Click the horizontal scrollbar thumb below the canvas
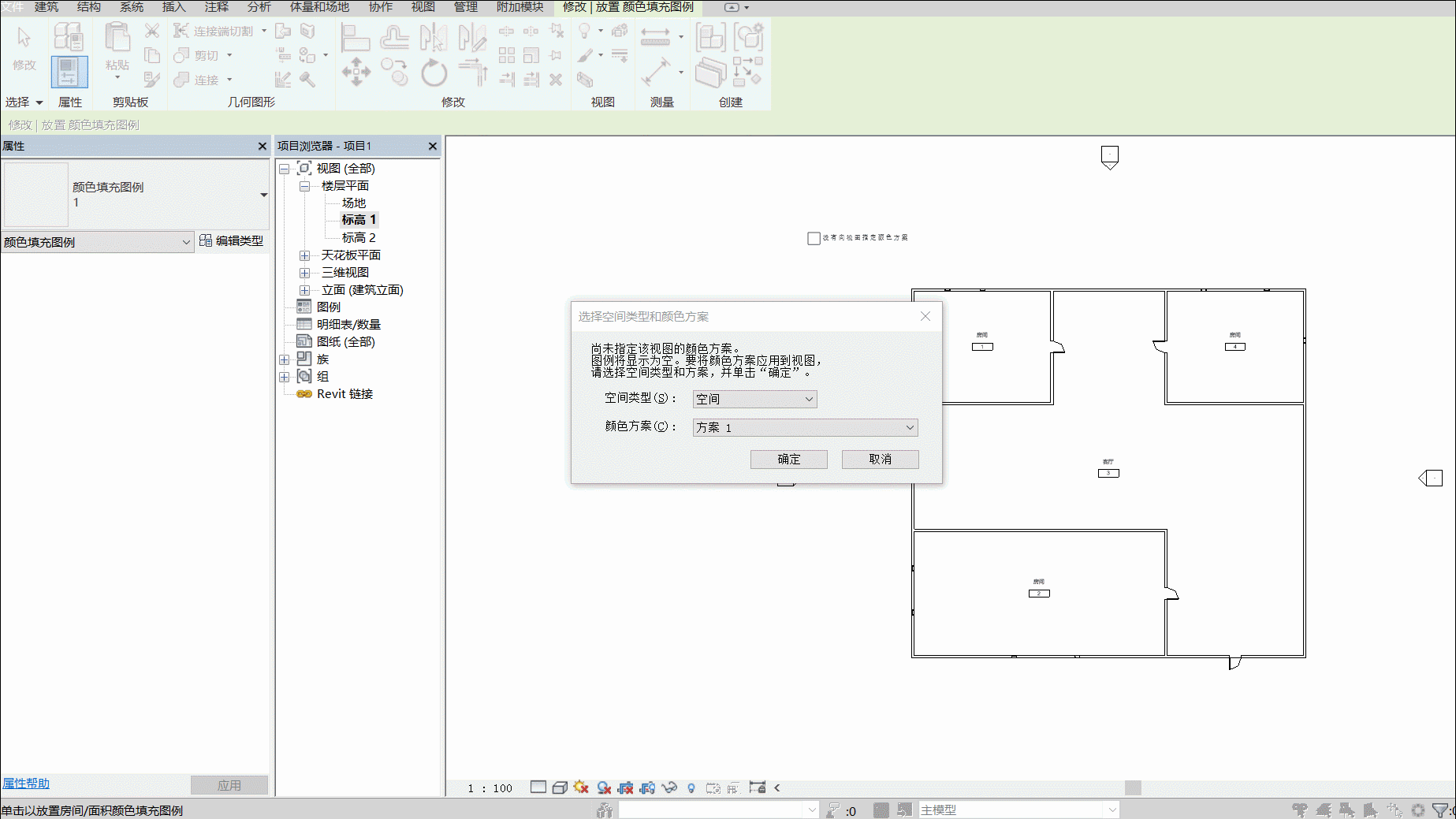Screen dimensions: 1456x819 (x=1133, y=787)
